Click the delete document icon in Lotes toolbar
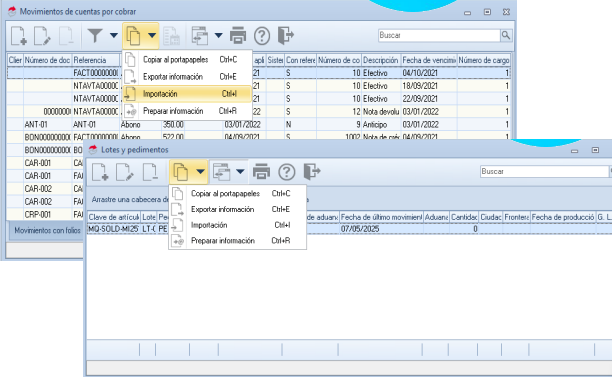 [150, 172]
